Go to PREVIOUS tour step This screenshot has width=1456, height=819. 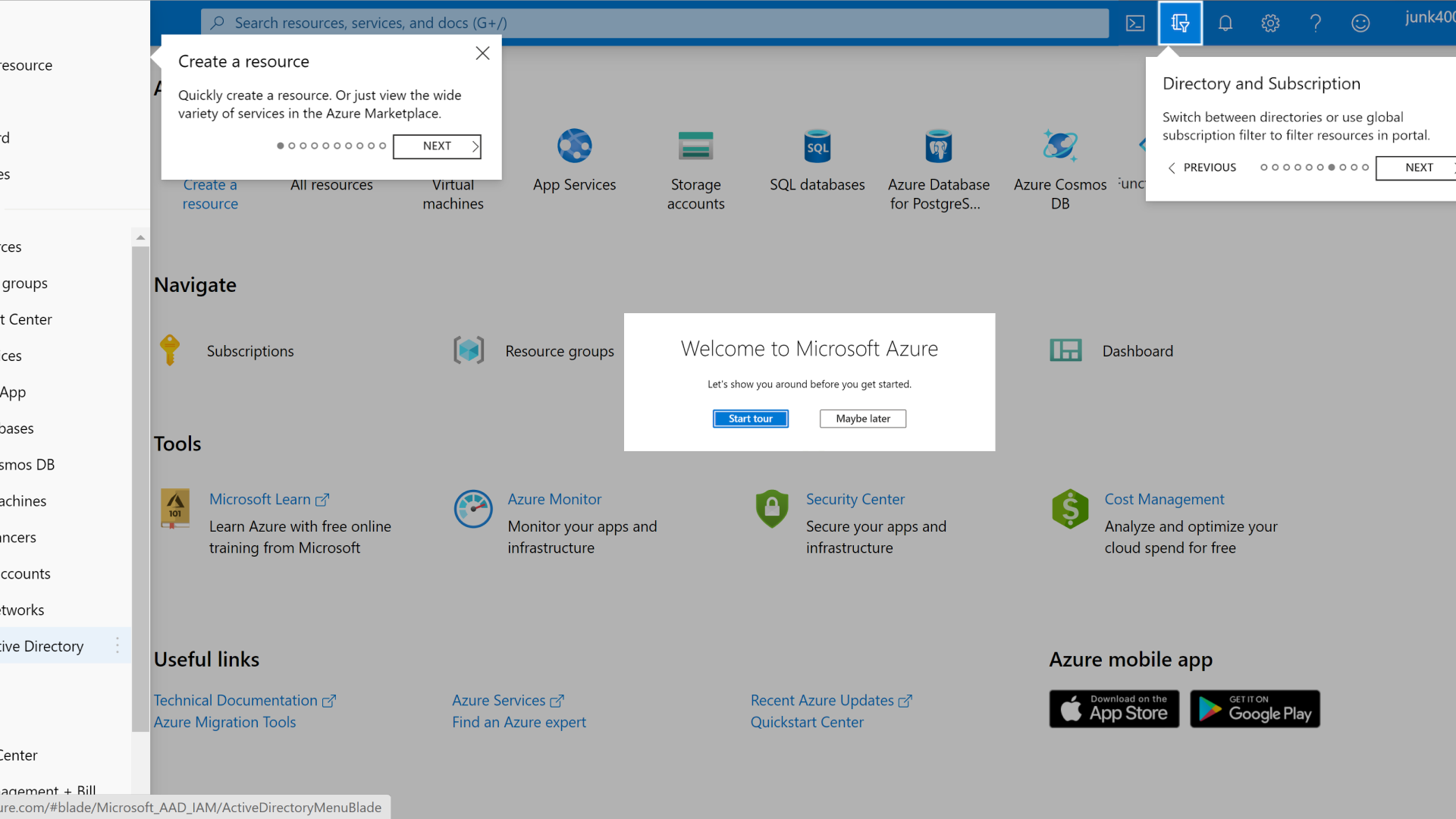[x=1203, y=168]
